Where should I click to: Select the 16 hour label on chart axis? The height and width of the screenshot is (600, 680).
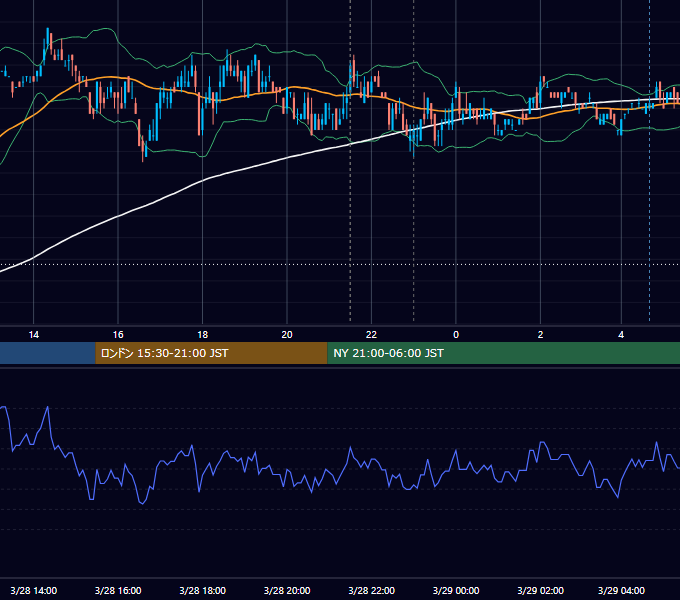click(118, 335)
